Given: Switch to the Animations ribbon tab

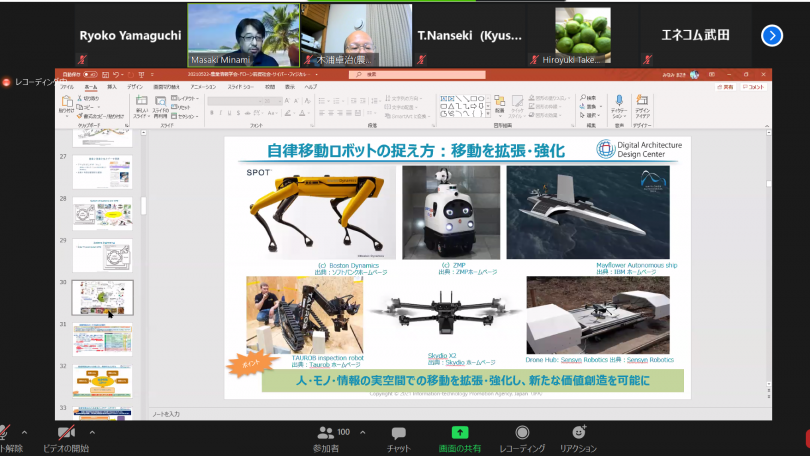Looking at the screenshot, I should point(203,87).
